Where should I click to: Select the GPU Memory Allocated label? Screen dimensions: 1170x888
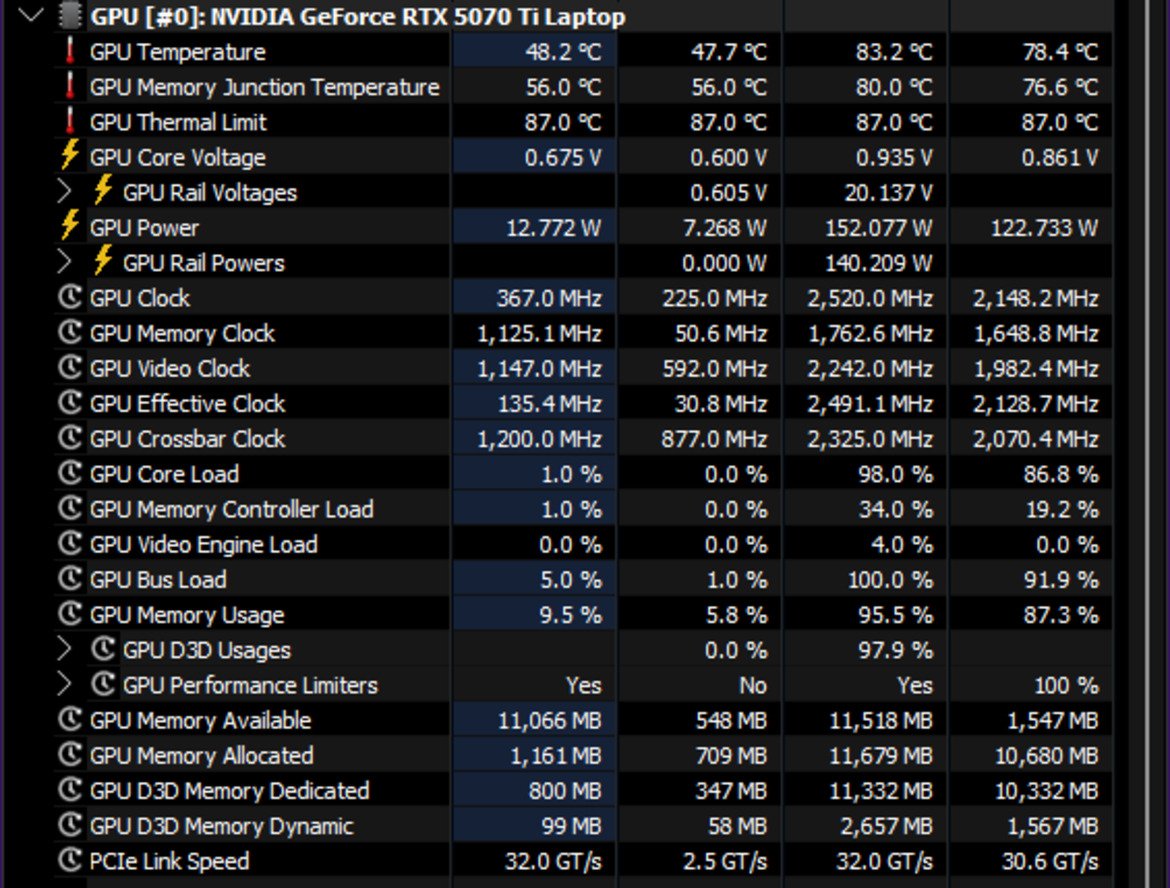tap(201, 755)
